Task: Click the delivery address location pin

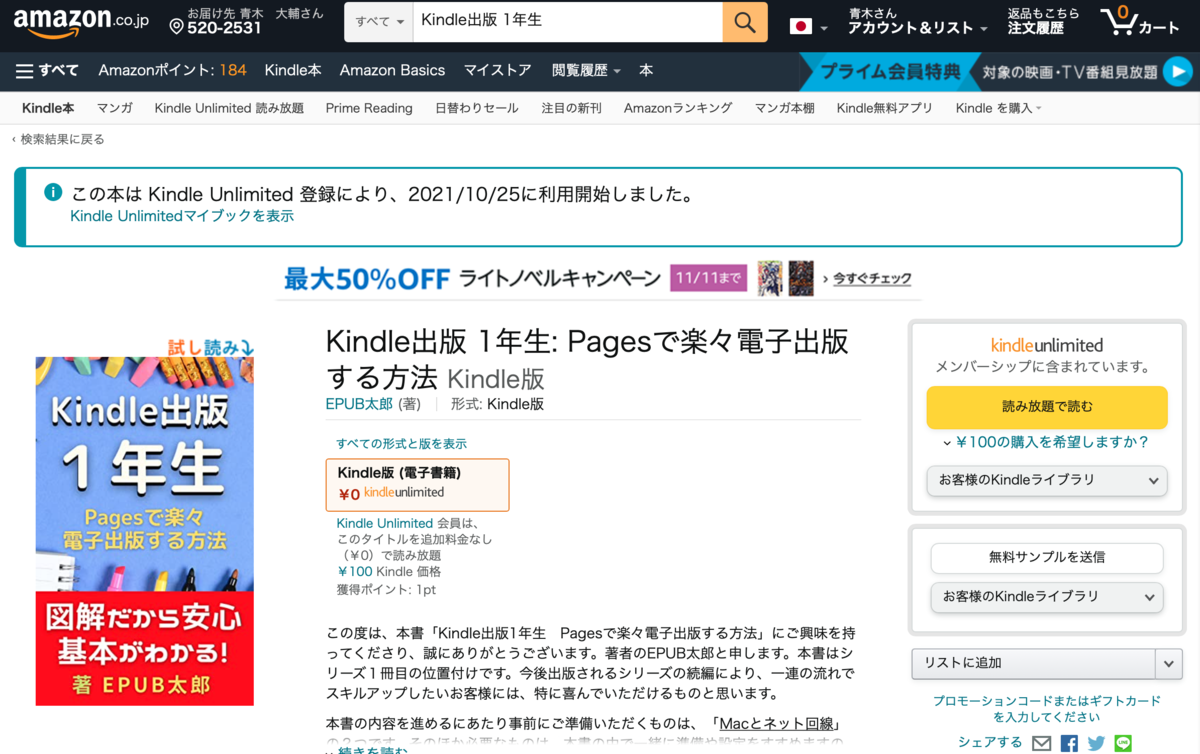Action: click(x=176, y=26)
